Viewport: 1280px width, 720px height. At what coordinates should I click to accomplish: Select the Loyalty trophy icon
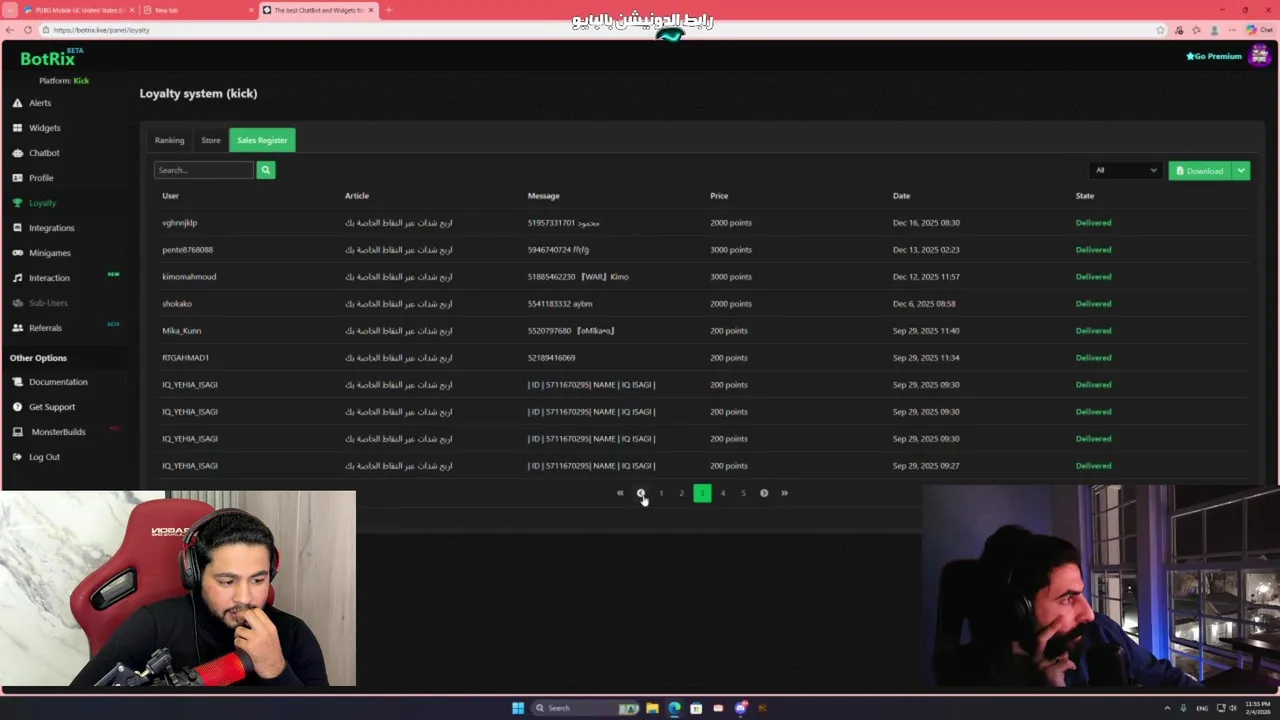pos(17,203)
